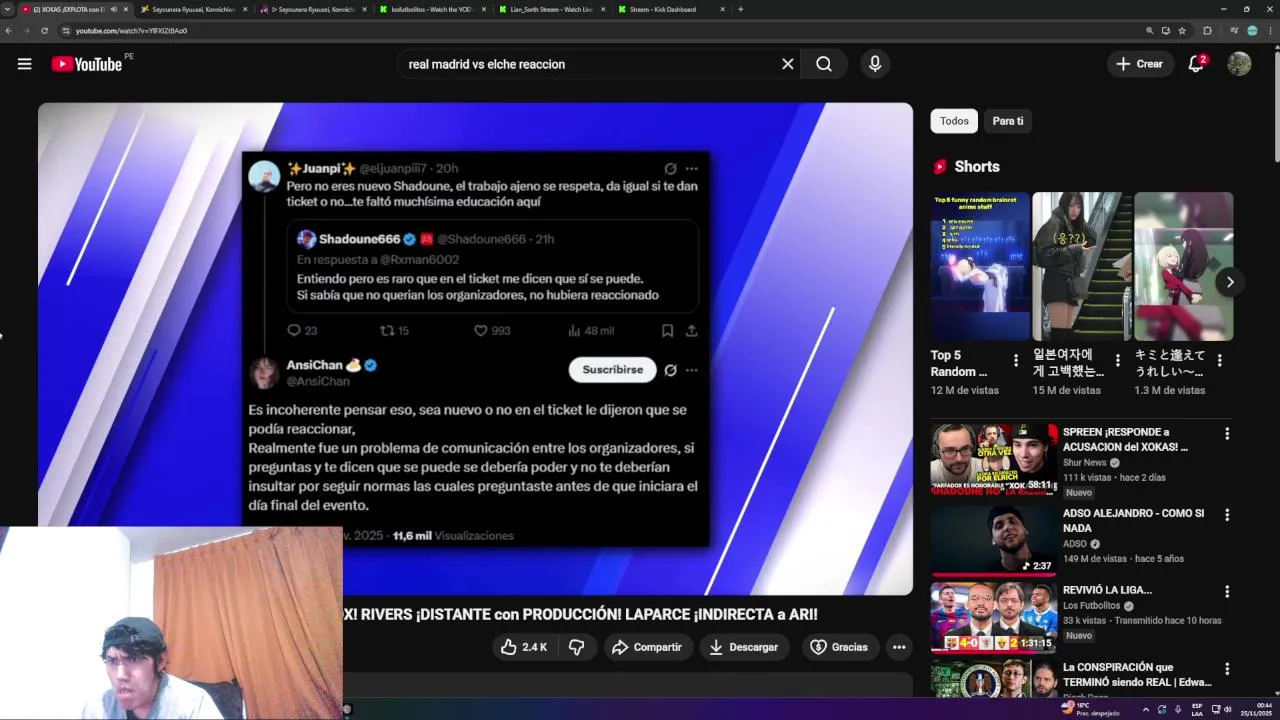1280x720 pixels.
Task: Open Chrome extensions puzzle icon
Action: 1207,31
